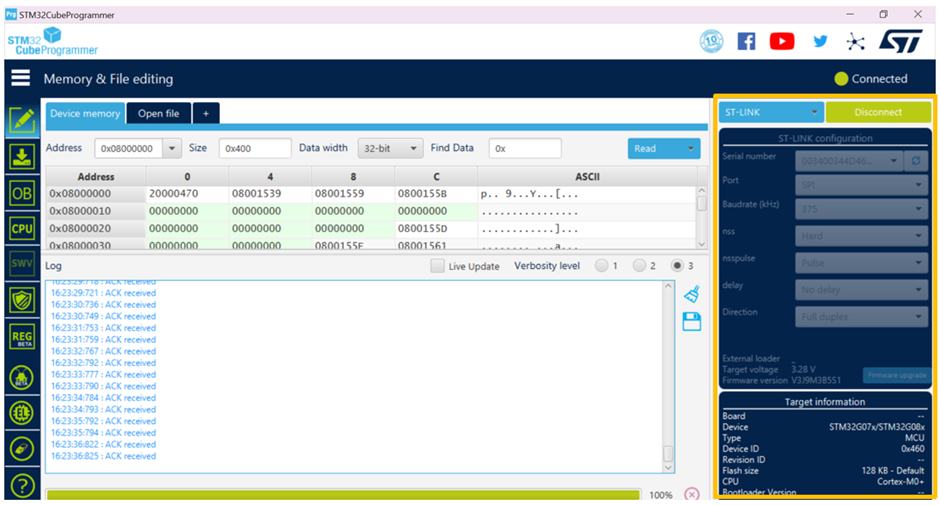Click the Firmware upgrade button
The image size is (940, 505).
point(897,375)
